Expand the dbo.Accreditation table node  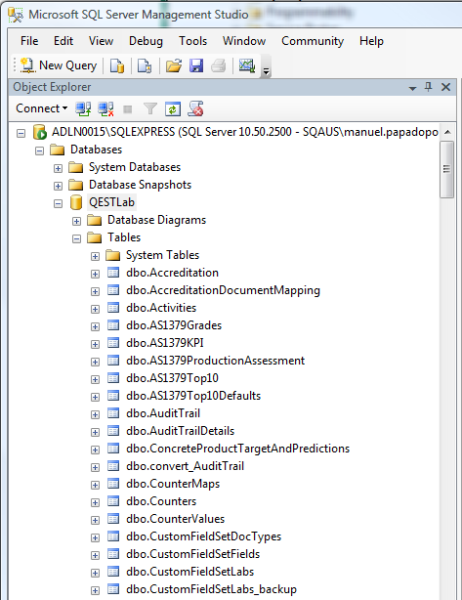[95, 274]
